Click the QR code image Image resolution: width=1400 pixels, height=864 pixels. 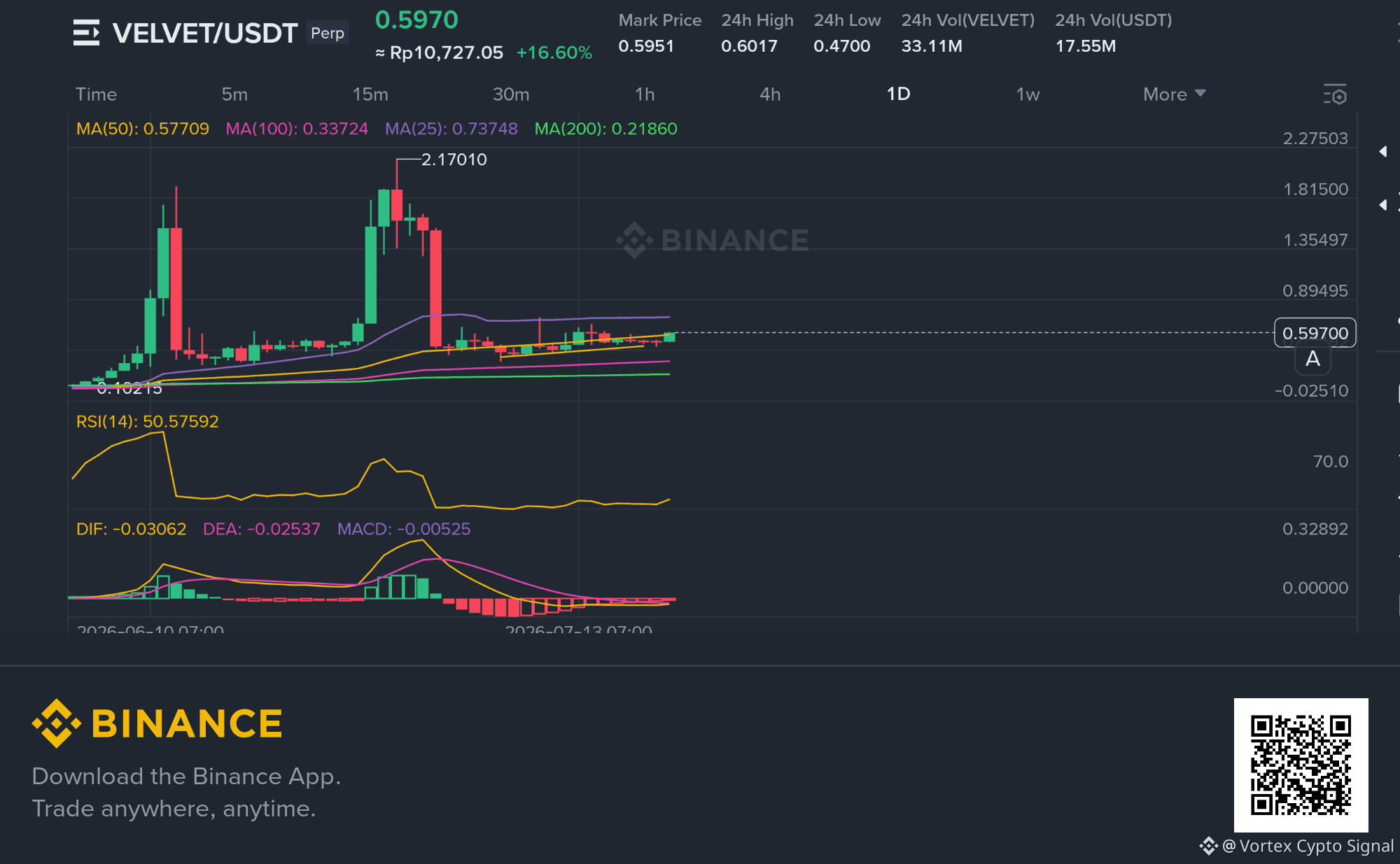tap(1301, 765)
